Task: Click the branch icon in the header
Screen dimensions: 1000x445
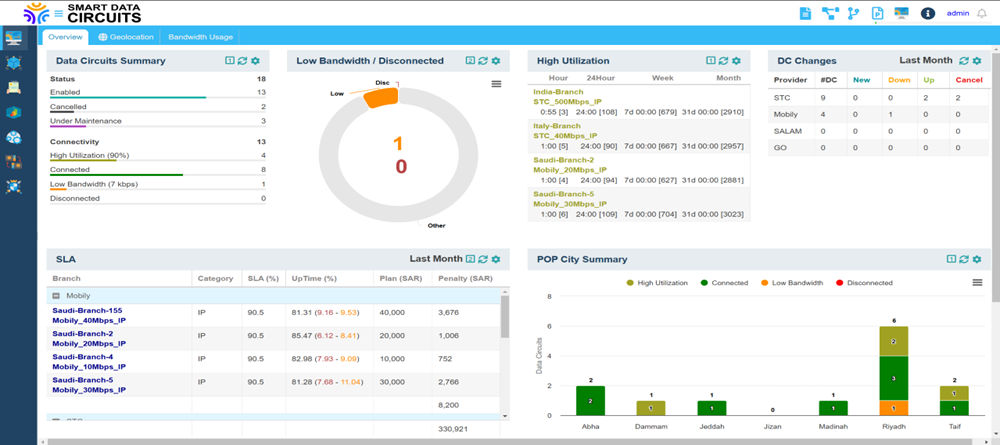Action: (x=853, y=13)
